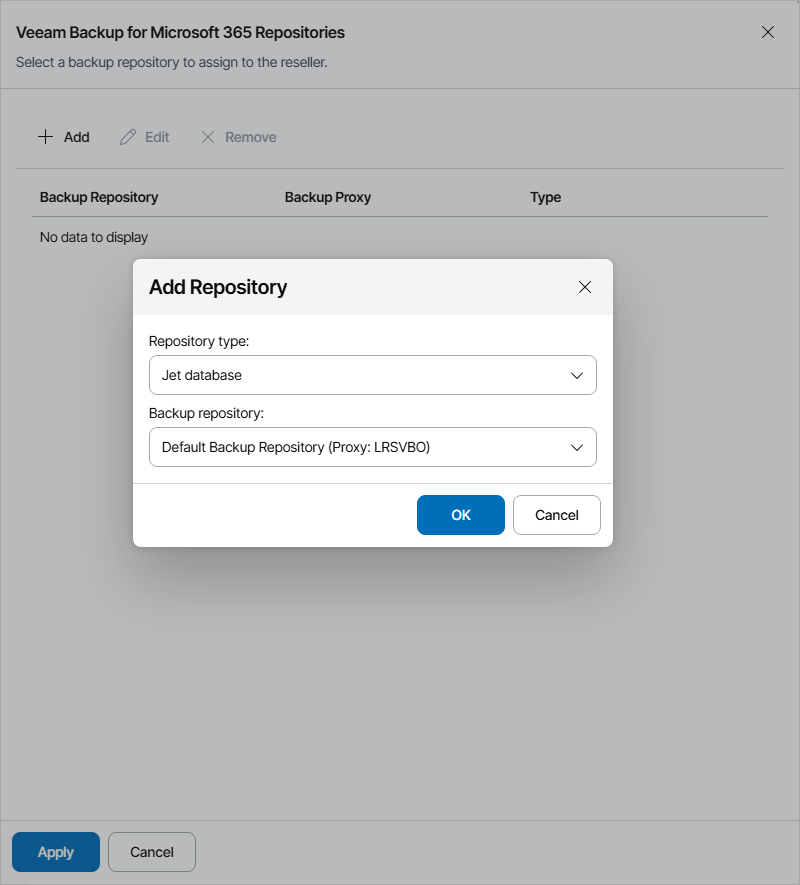Click the No data to display message area
Viewport: 800px width, 885px height.
coord(93,237)
